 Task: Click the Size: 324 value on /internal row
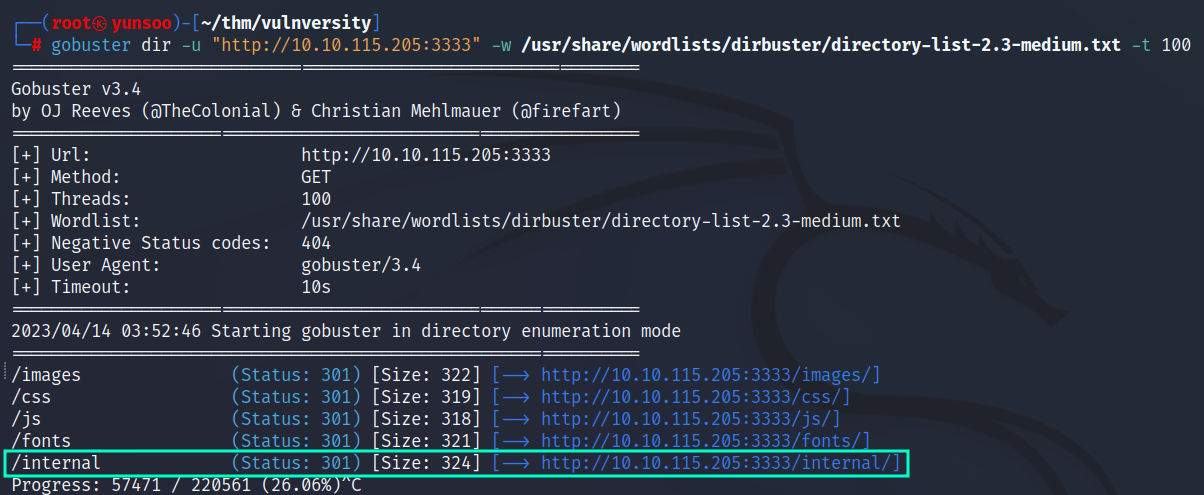427,463
